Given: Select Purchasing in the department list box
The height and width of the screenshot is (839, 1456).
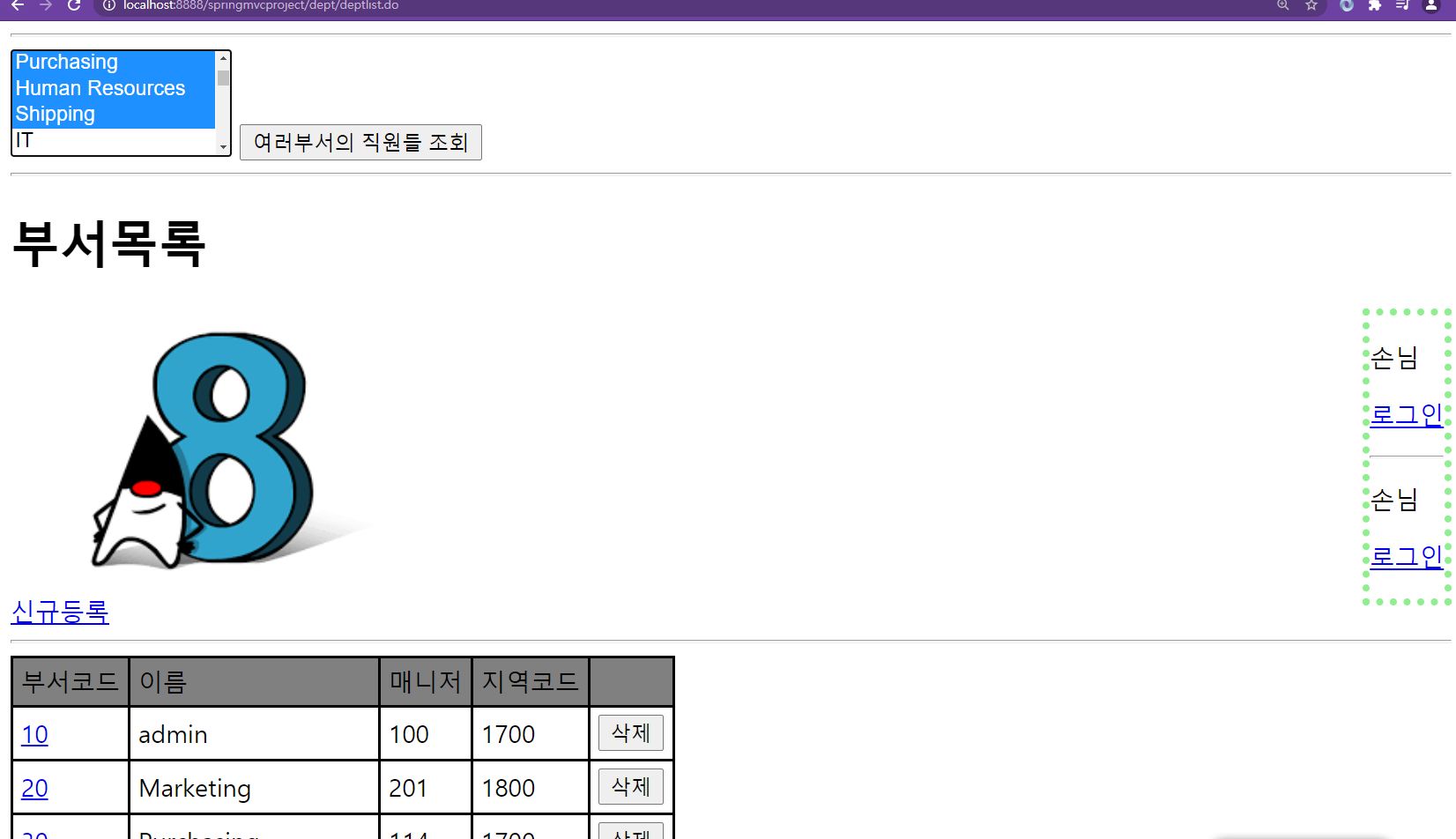Looking at the screenshot, I should [114, 63].
